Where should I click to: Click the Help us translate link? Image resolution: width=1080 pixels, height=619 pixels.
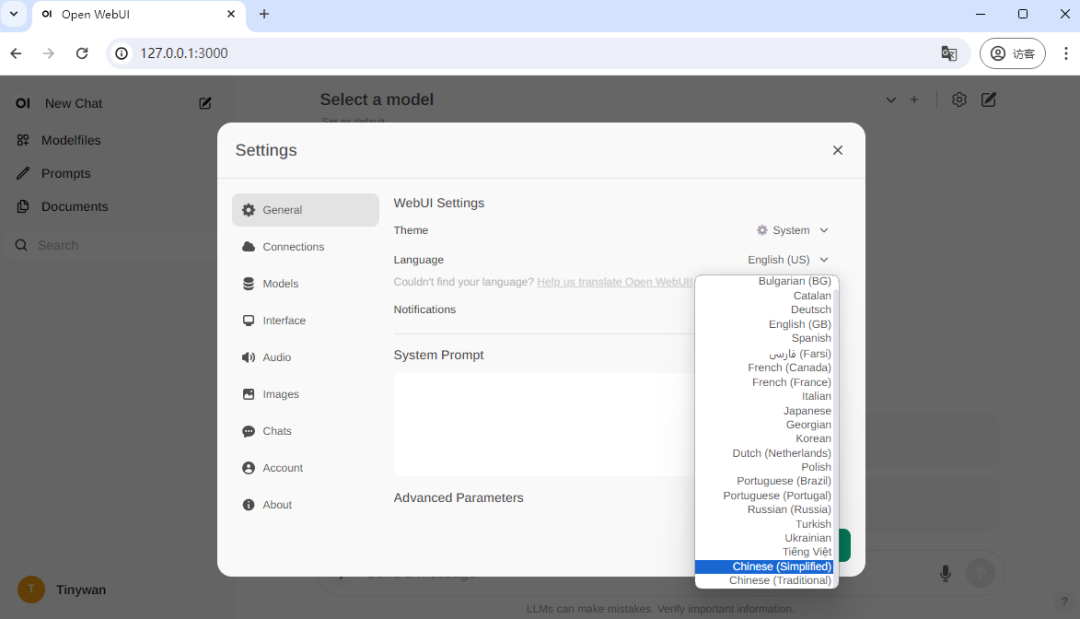coord(614,282)
